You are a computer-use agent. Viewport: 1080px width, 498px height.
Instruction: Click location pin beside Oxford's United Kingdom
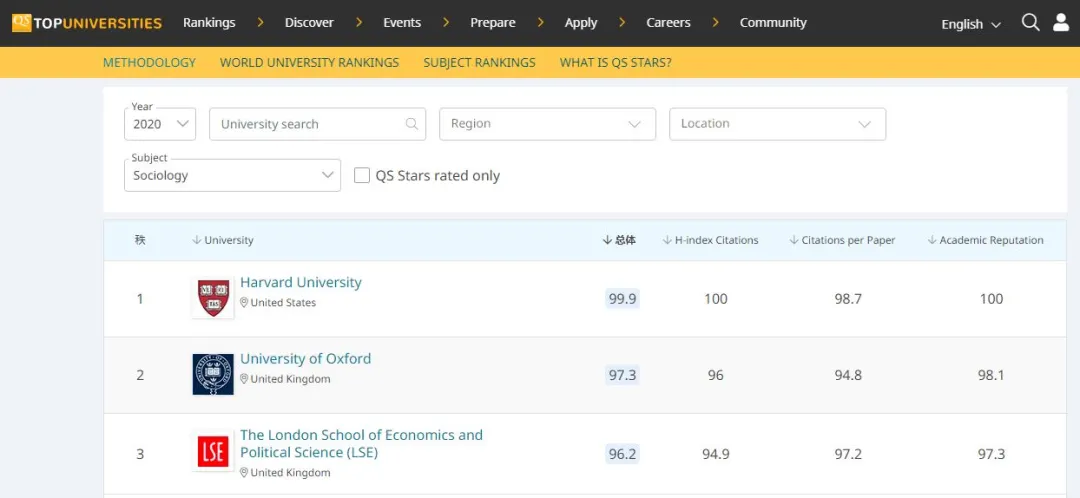[244, 379]
